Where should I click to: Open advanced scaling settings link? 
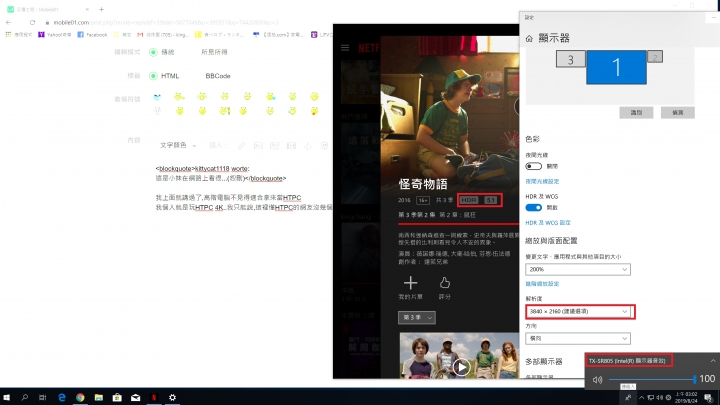click(x=542, y=284)
